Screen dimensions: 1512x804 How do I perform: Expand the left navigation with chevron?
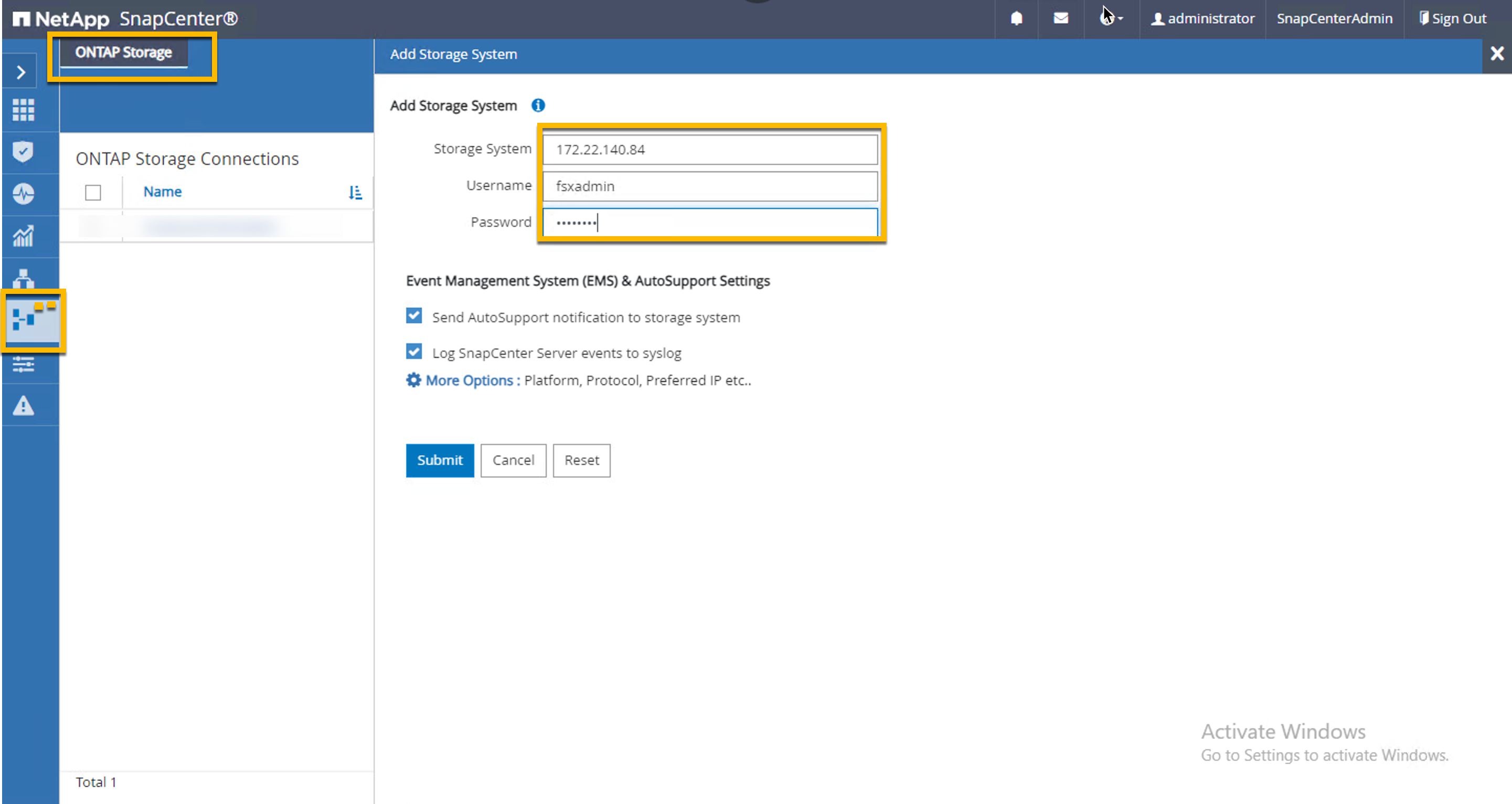pyautogui.click(x=21, y=72)
